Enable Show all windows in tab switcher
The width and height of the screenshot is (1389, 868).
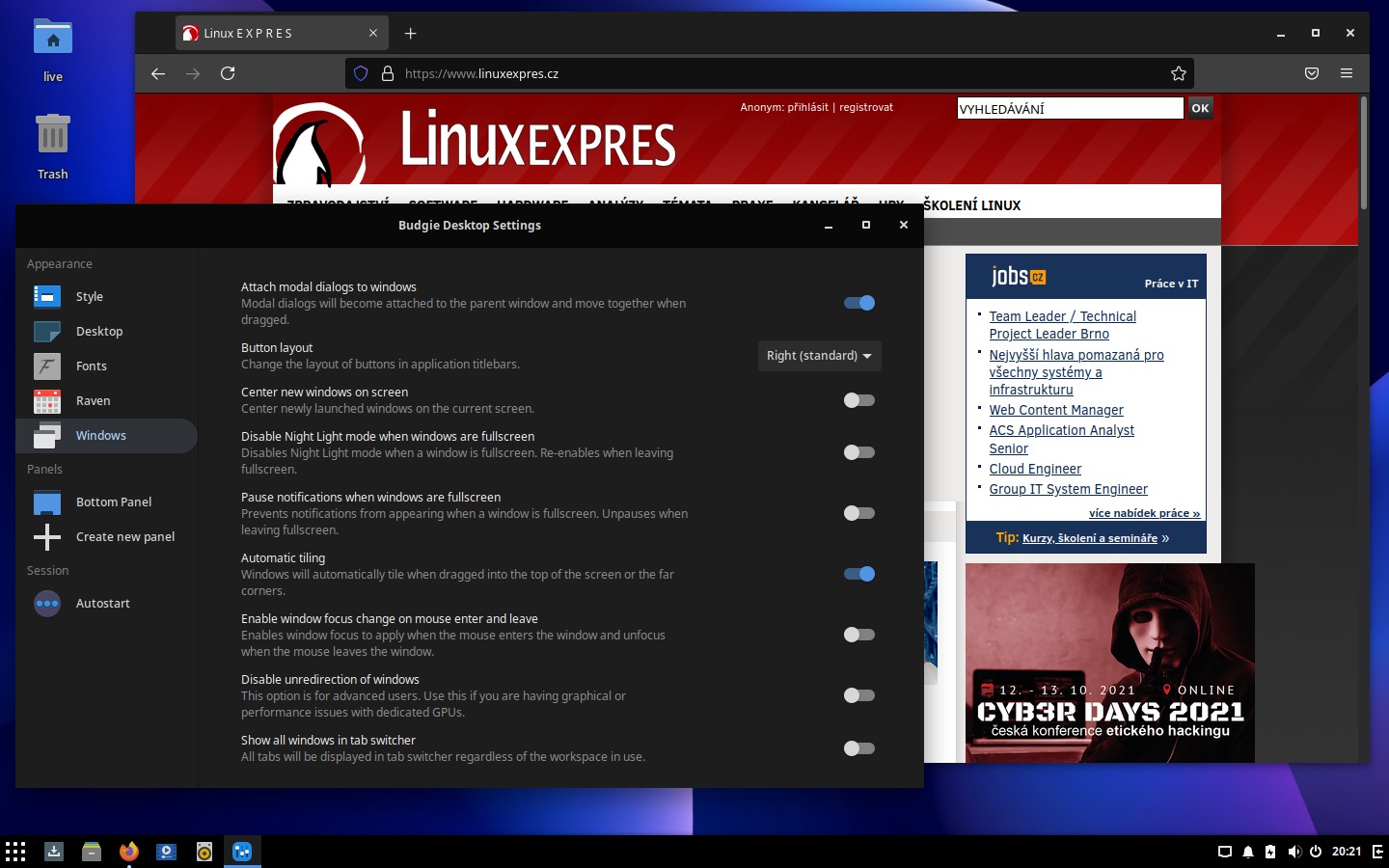858,748
